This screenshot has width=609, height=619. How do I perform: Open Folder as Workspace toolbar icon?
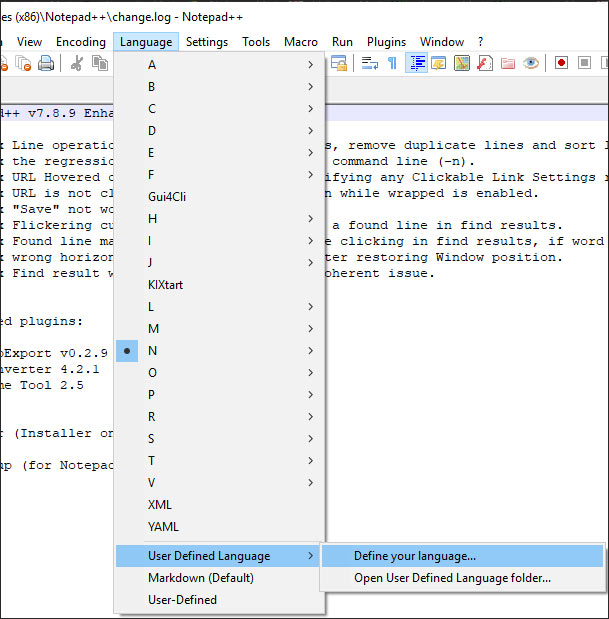point(508,63)
